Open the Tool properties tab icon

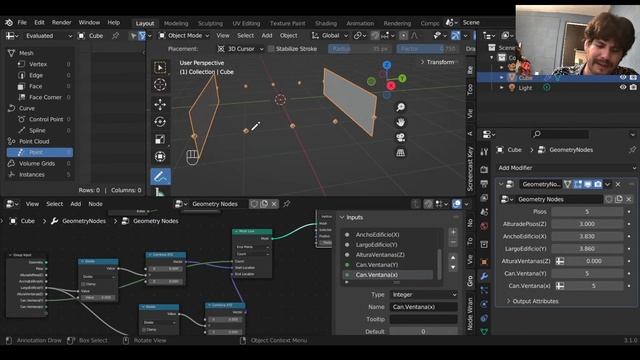click(x=484, y=152)
